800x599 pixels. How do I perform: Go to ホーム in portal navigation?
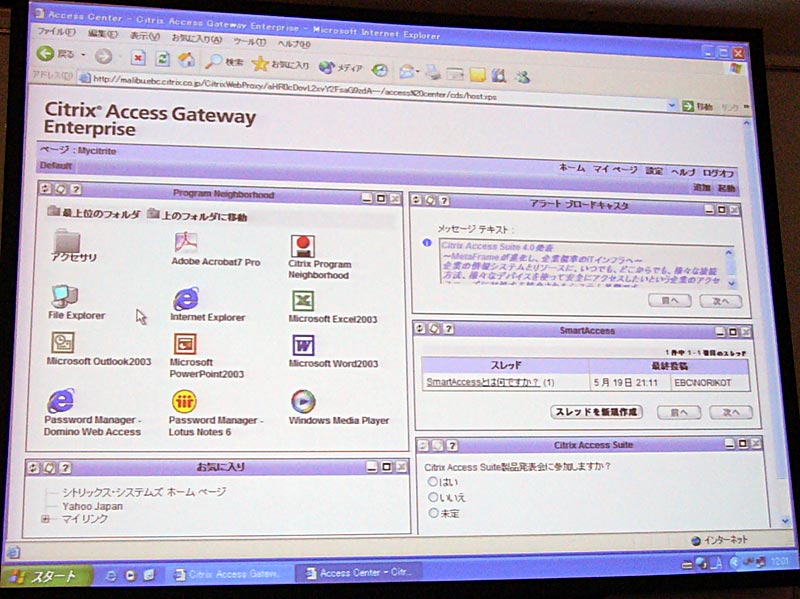click(571, 167)
